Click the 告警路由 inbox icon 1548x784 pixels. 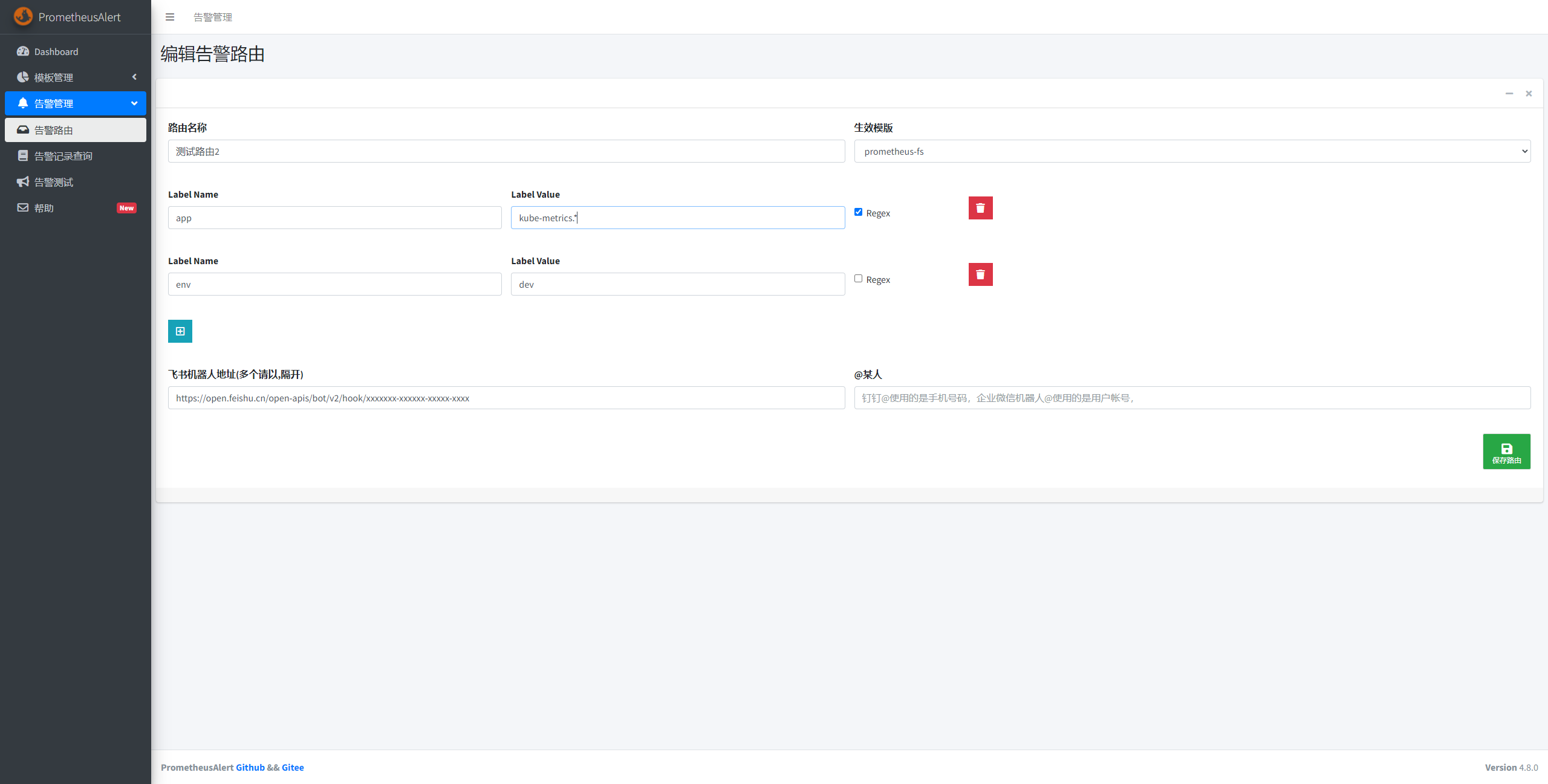(x=23, y=129)
